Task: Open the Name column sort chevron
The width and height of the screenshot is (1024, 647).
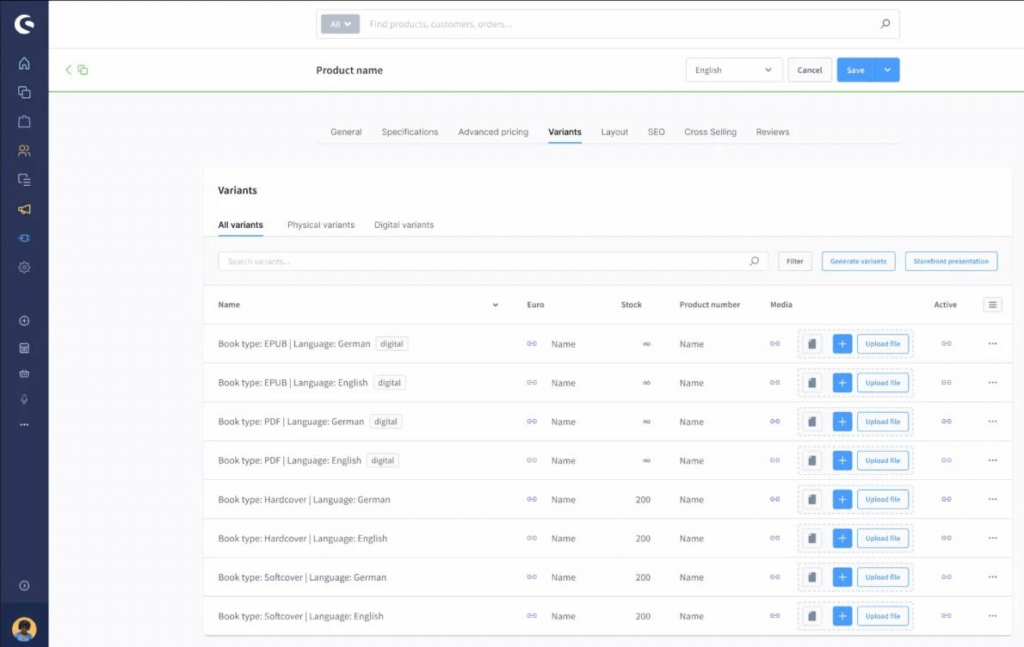Action: pos(494,304)
